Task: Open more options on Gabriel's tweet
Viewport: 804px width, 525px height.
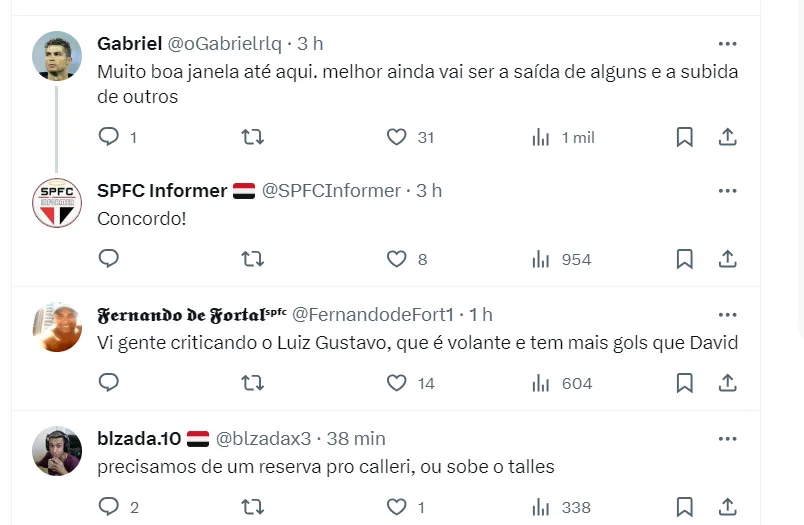Action: pos(728,44)
